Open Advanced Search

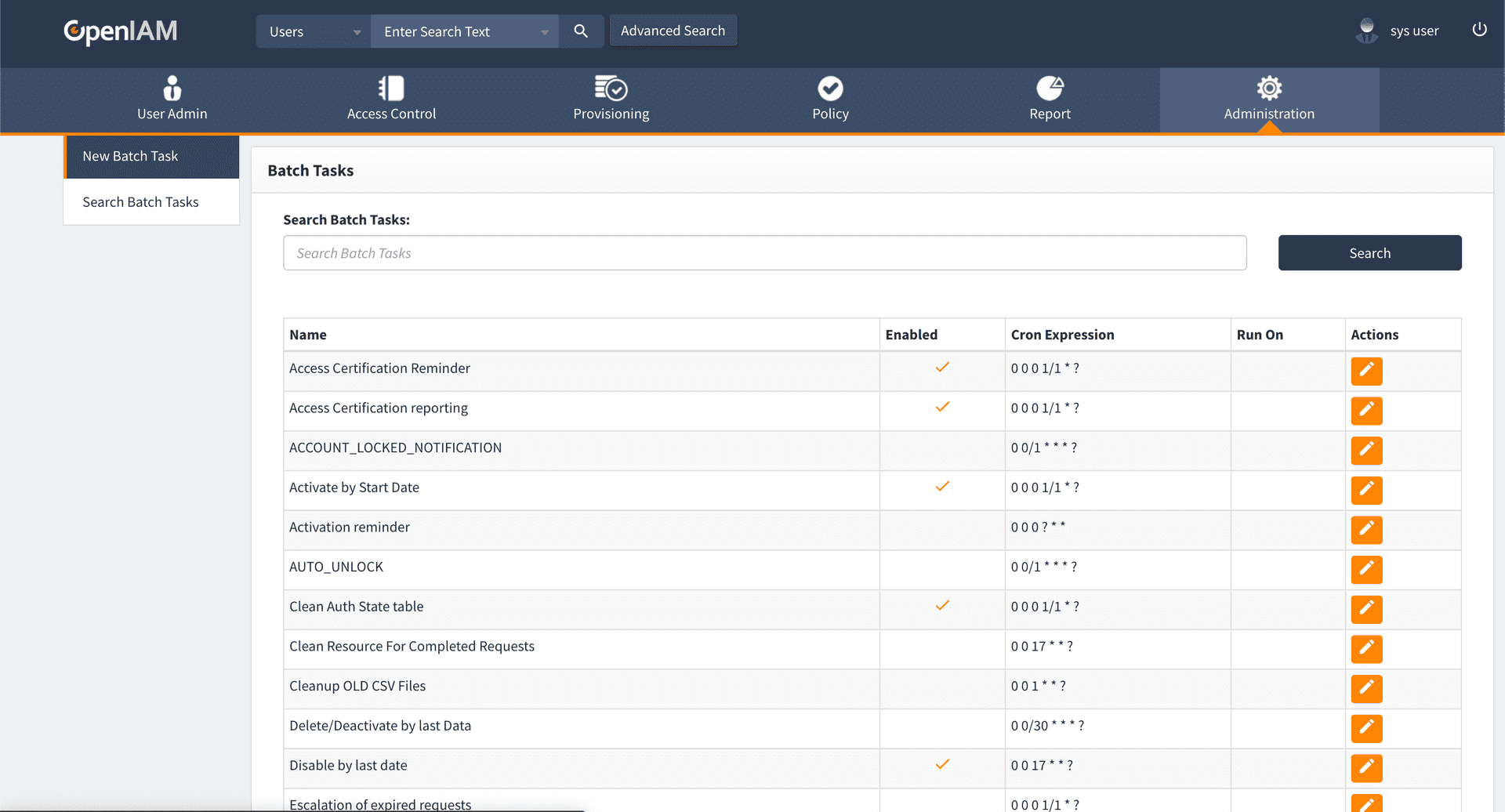pyautogui.click(x=673, y=31)
